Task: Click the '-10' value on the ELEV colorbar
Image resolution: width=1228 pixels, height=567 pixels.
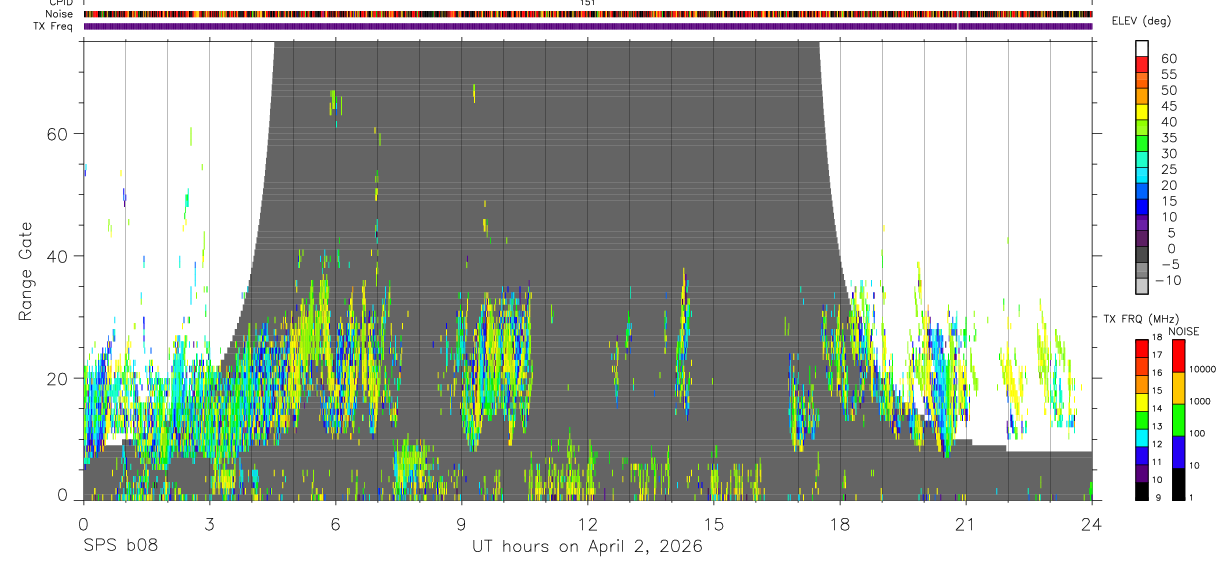Action: point(1167,281)
